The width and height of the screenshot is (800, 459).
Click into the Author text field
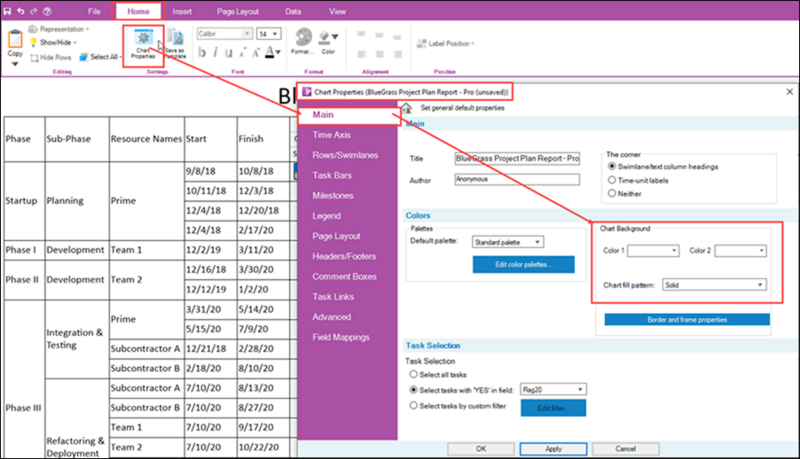517,180
